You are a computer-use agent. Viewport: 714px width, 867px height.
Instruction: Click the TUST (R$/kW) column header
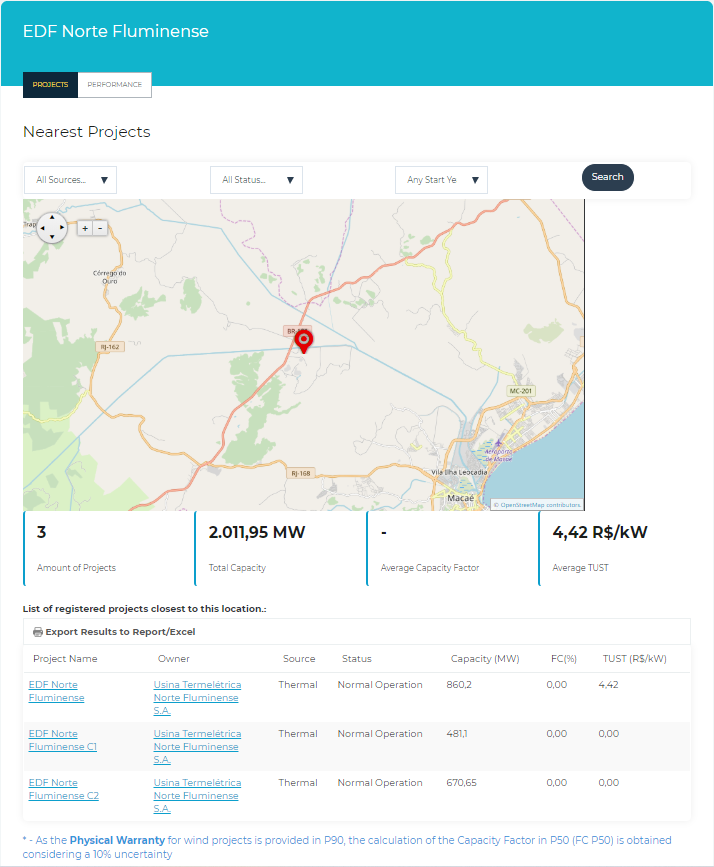tap(634, 659)
